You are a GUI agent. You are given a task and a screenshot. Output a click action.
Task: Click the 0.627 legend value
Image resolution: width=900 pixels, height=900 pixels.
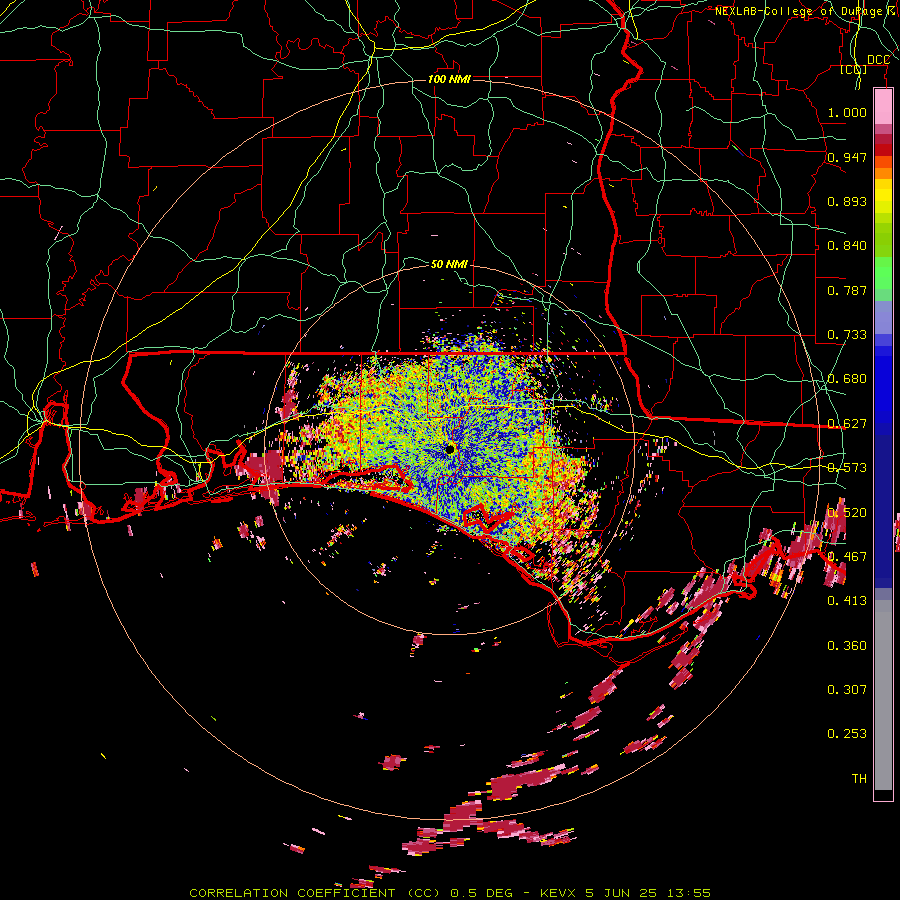(847, 424)
